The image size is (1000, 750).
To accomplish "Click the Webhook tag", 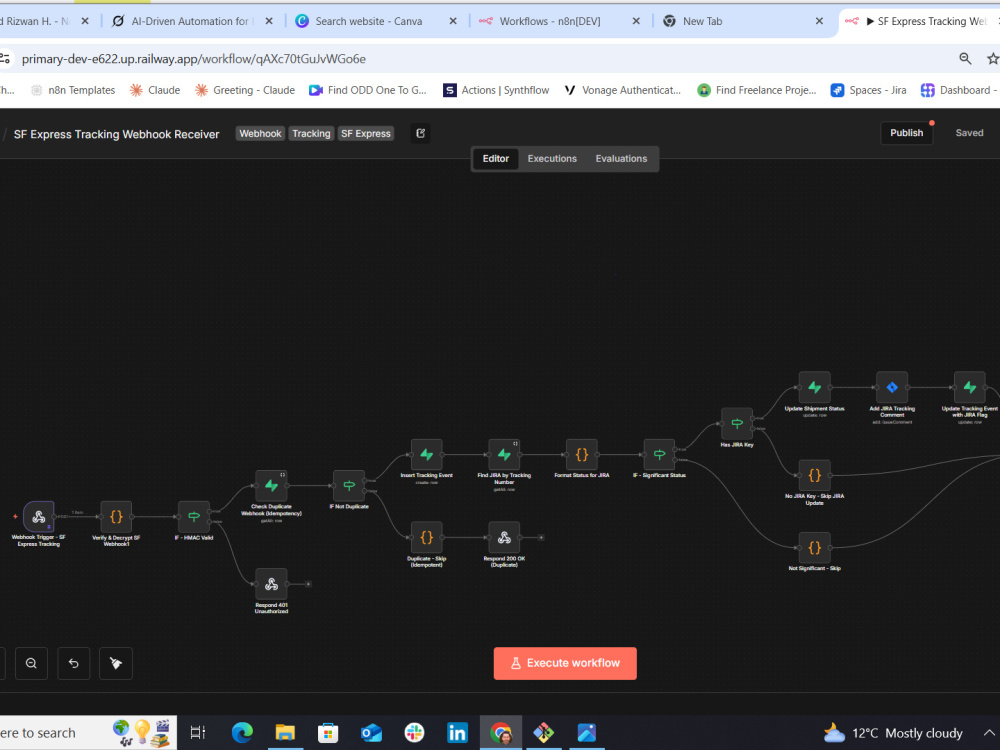I will 260,133.
